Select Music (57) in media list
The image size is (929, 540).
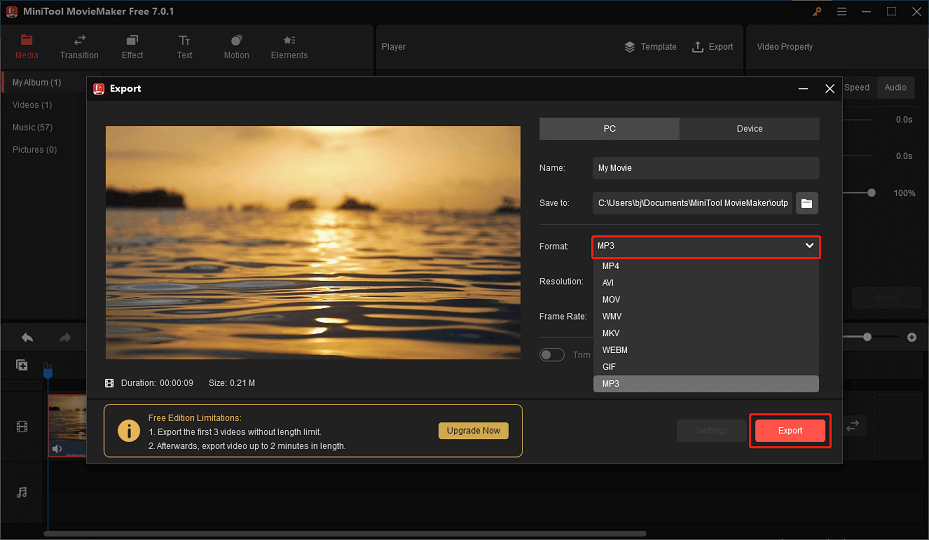pos(33,127)
